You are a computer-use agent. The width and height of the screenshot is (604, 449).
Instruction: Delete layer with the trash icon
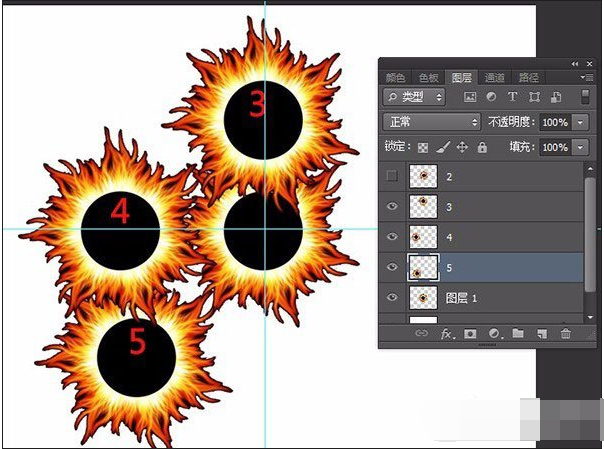565,334
